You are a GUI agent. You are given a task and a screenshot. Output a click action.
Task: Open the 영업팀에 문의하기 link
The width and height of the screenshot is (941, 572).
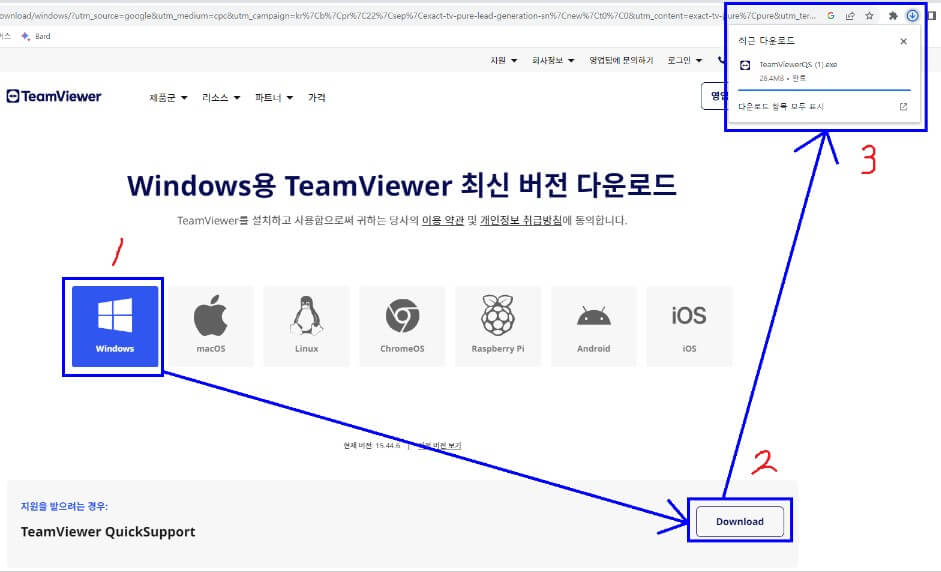click(621, 60)
